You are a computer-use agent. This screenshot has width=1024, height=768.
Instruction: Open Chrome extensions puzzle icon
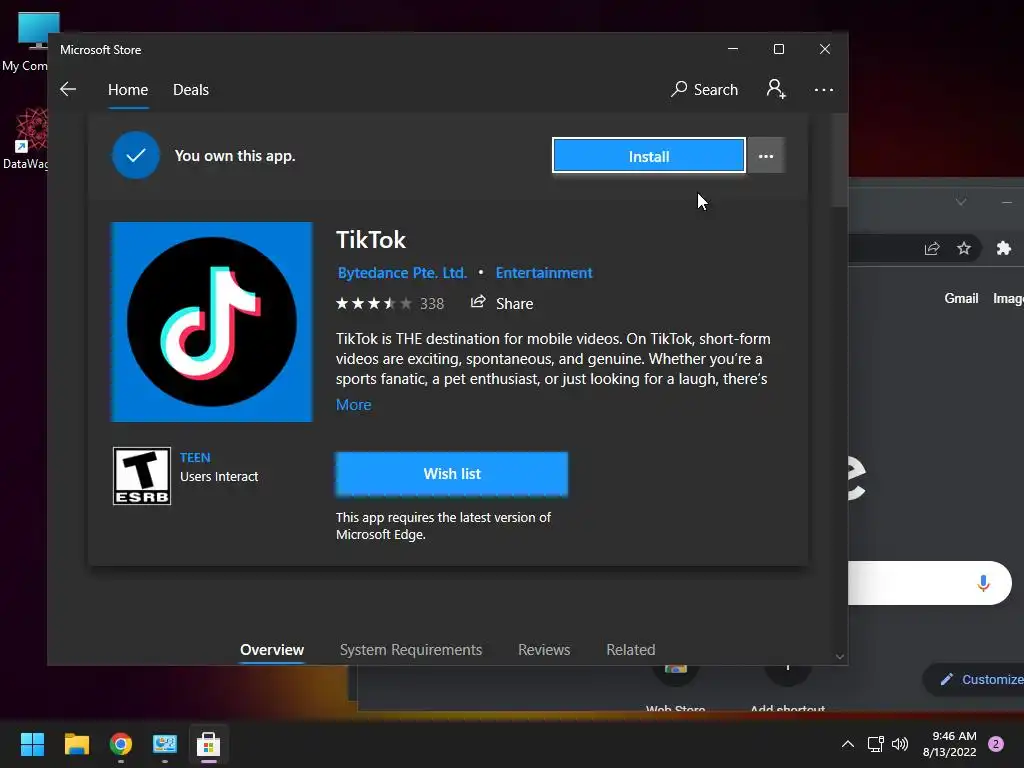[1004, 248]
